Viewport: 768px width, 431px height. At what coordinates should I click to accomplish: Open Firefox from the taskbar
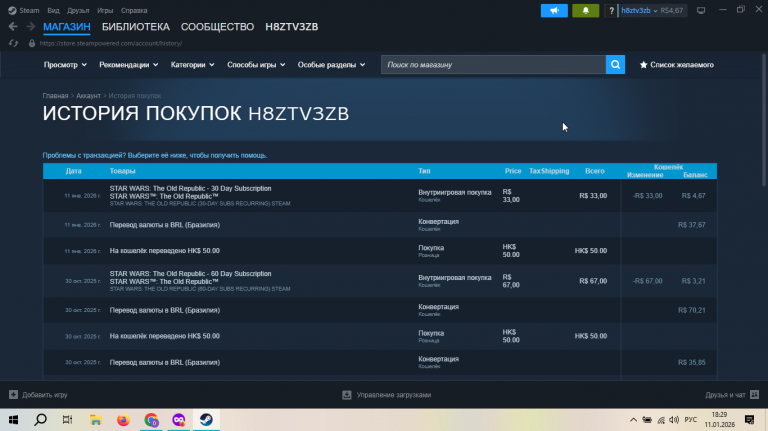tap(123, 420)
